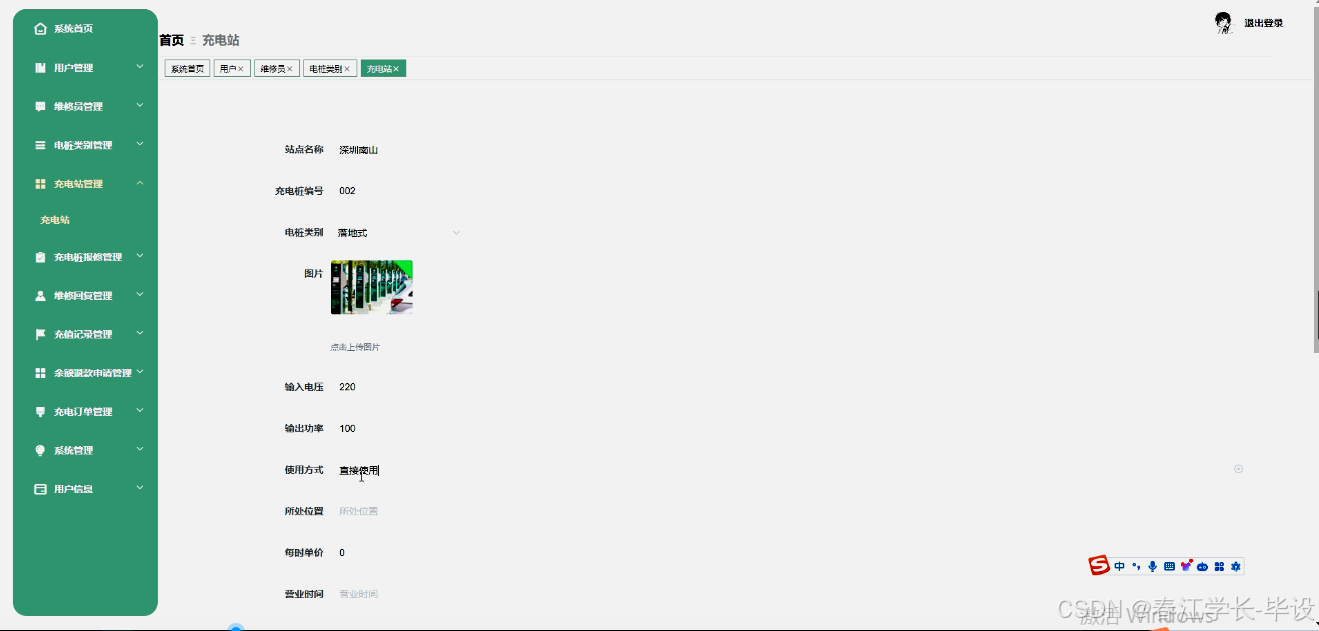
Task: Click 退出登录 to log out
Action: tap(1263, 23)
